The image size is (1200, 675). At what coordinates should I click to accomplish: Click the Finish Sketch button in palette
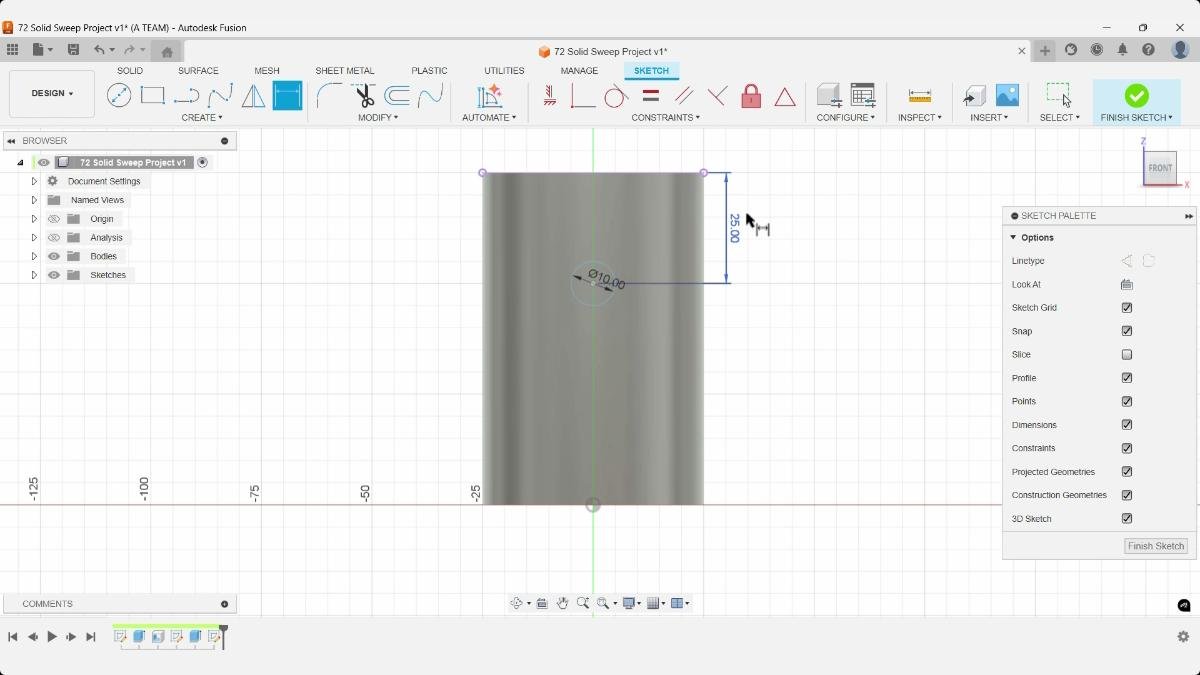(1156, 546)
